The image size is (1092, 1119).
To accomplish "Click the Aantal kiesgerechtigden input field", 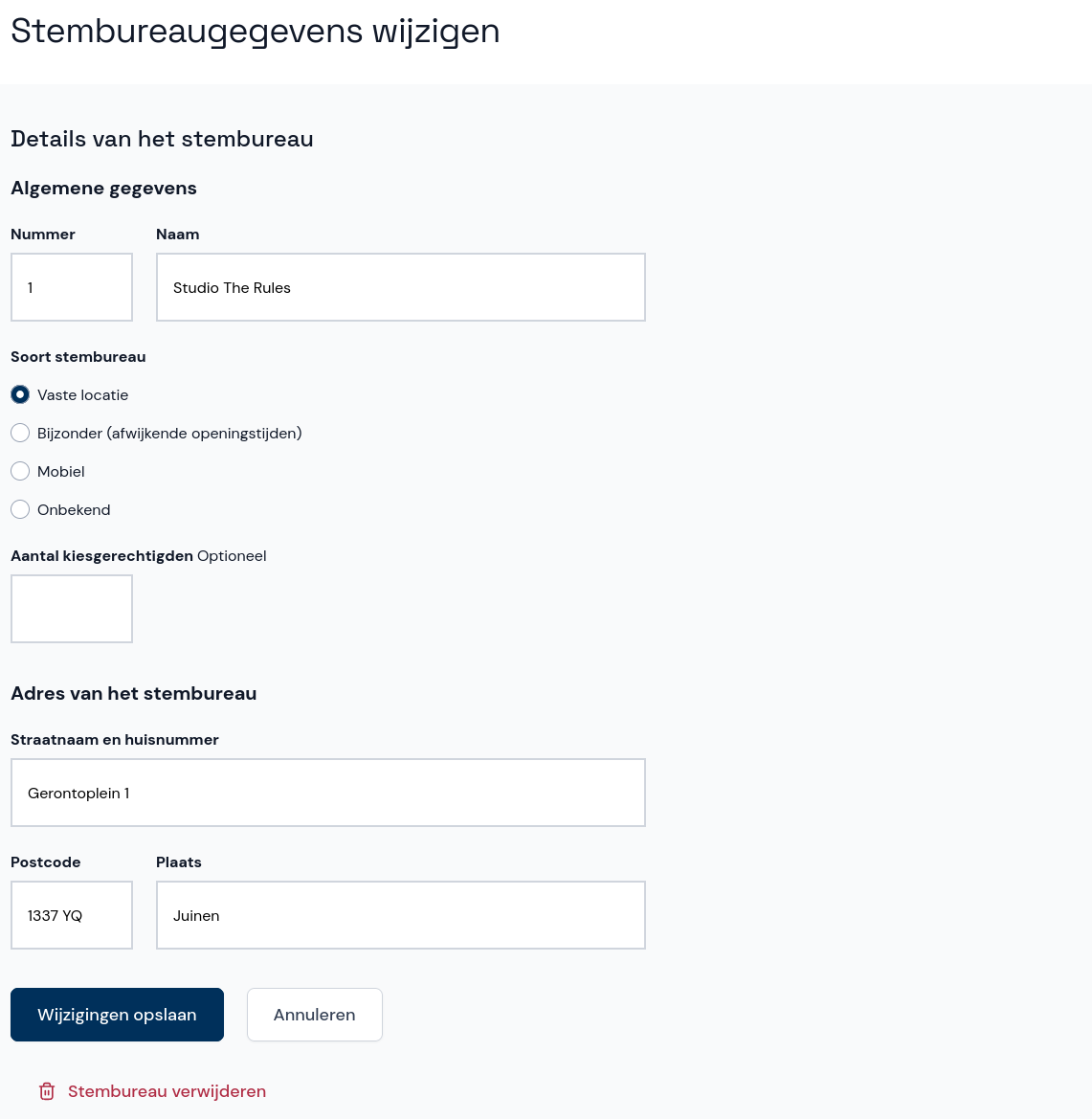I will click(x=72, y=609).
